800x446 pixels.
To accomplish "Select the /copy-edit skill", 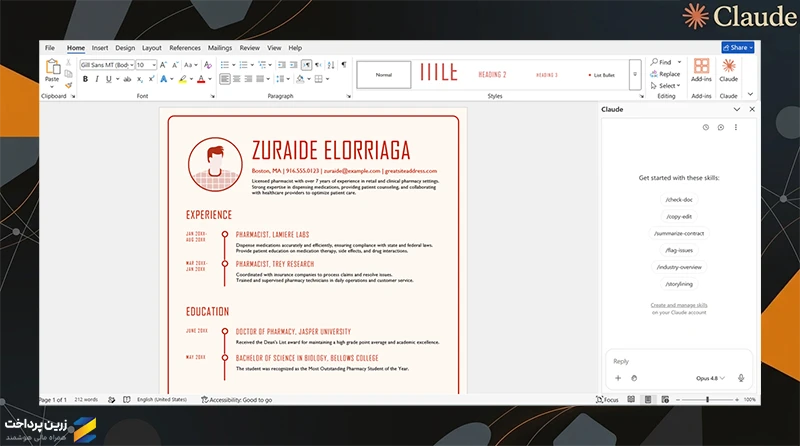I will tap(679, 216).
